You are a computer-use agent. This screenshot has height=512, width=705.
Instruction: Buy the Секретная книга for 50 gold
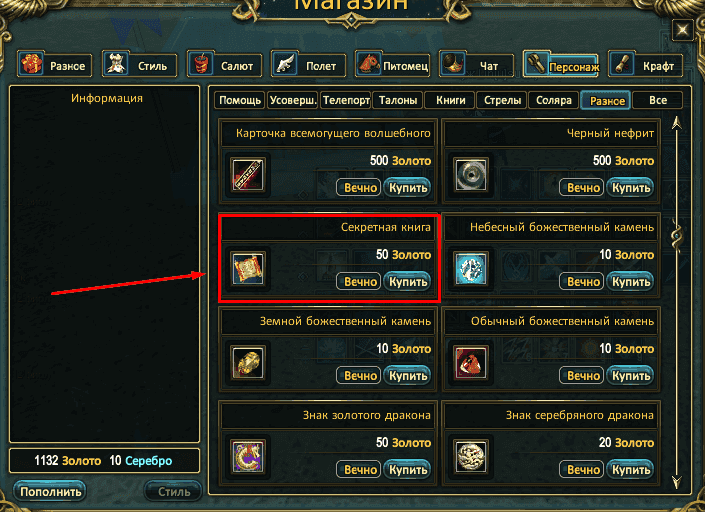click(x=407, y=282)
